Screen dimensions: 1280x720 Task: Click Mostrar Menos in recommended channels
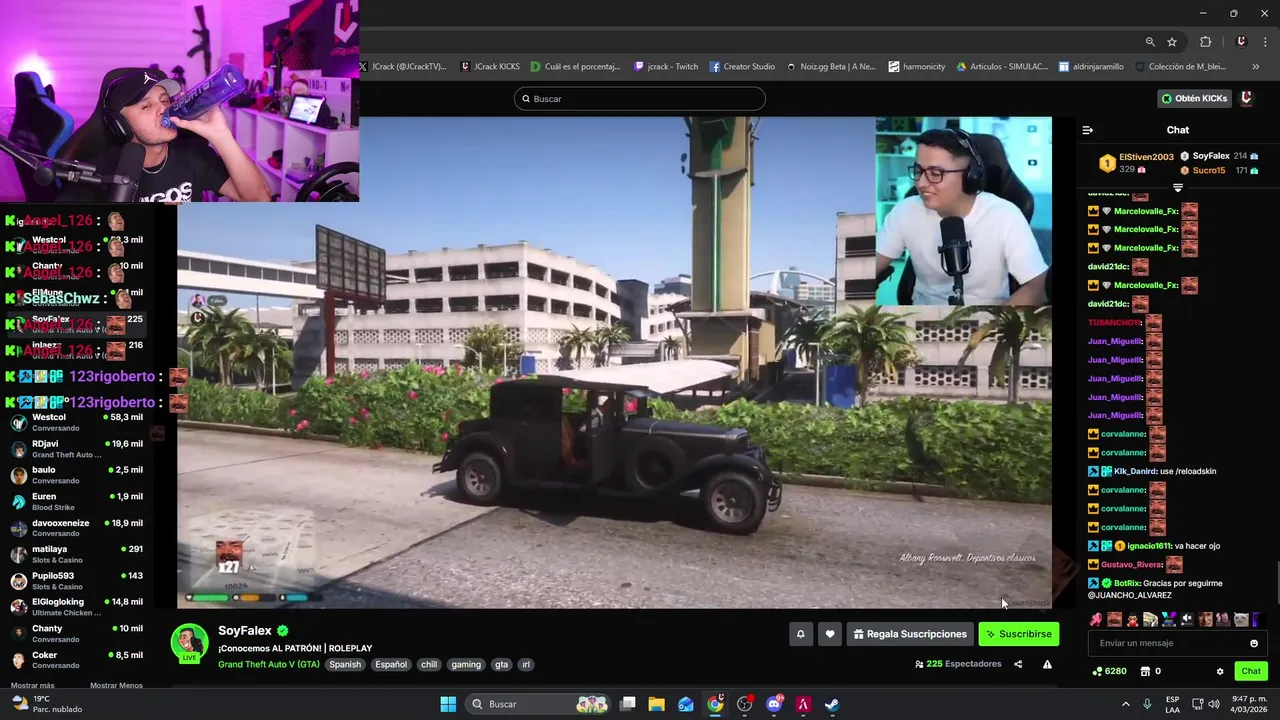(116, 685)
